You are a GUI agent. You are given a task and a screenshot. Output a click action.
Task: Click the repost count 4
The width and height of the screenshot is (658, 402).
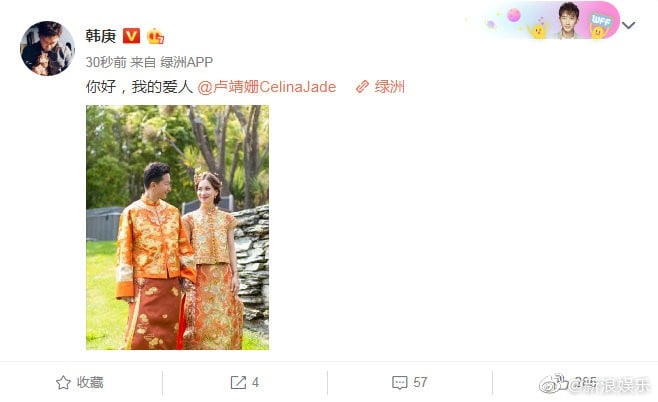click(x=255, y=382)
